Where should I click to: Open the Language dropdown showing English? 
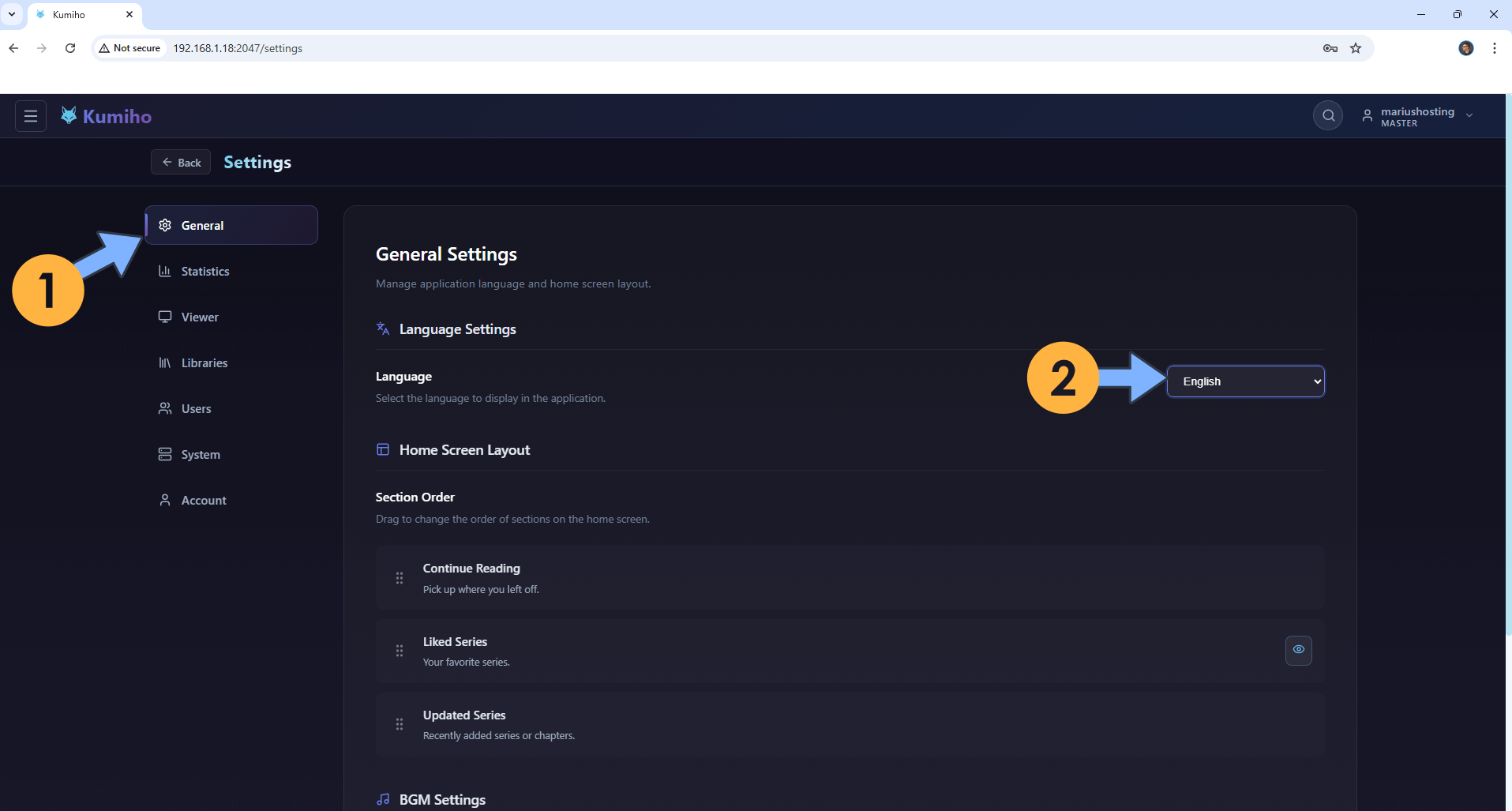1245,381
